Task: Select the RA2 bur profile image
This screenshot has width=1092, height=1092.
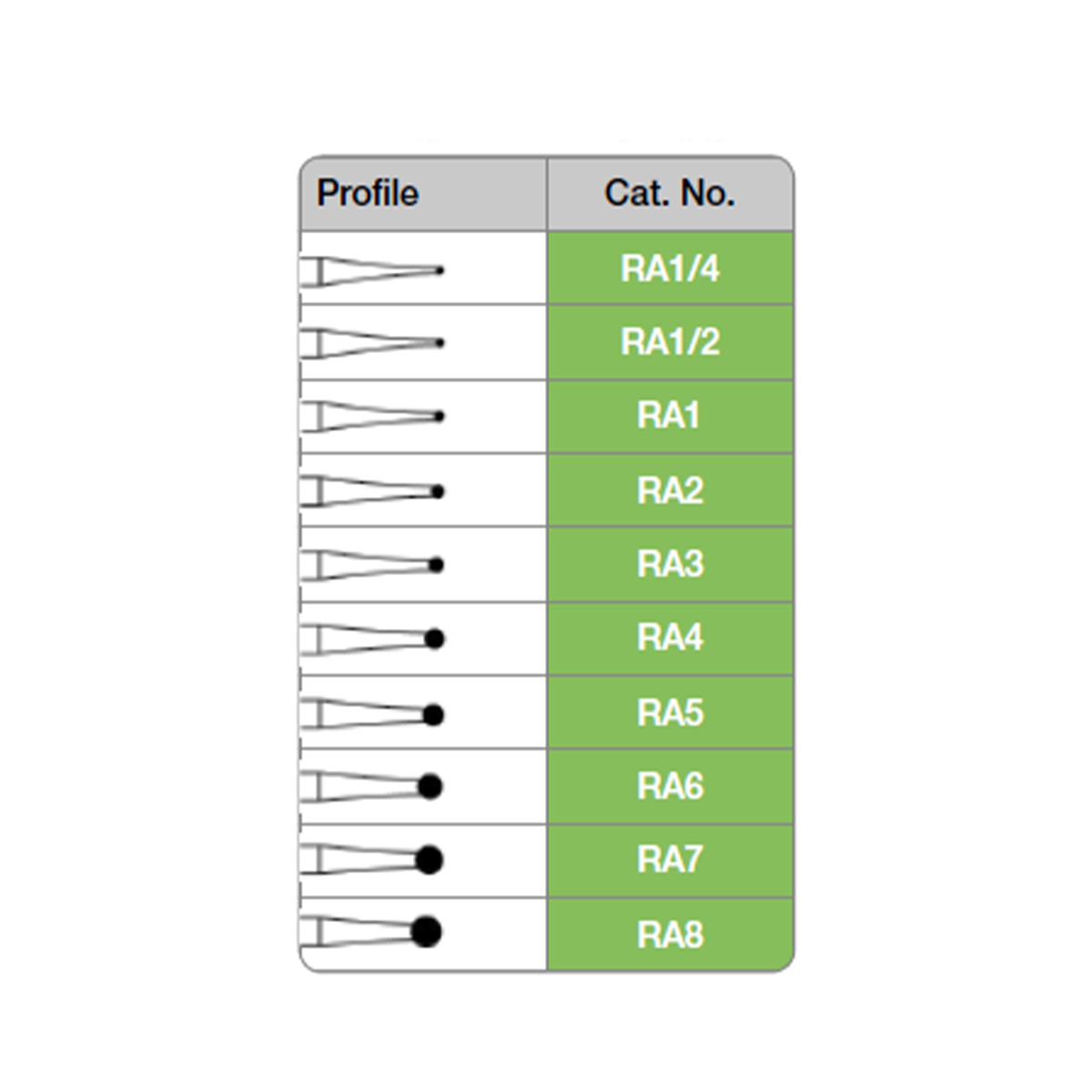Action: click(373, 491)
